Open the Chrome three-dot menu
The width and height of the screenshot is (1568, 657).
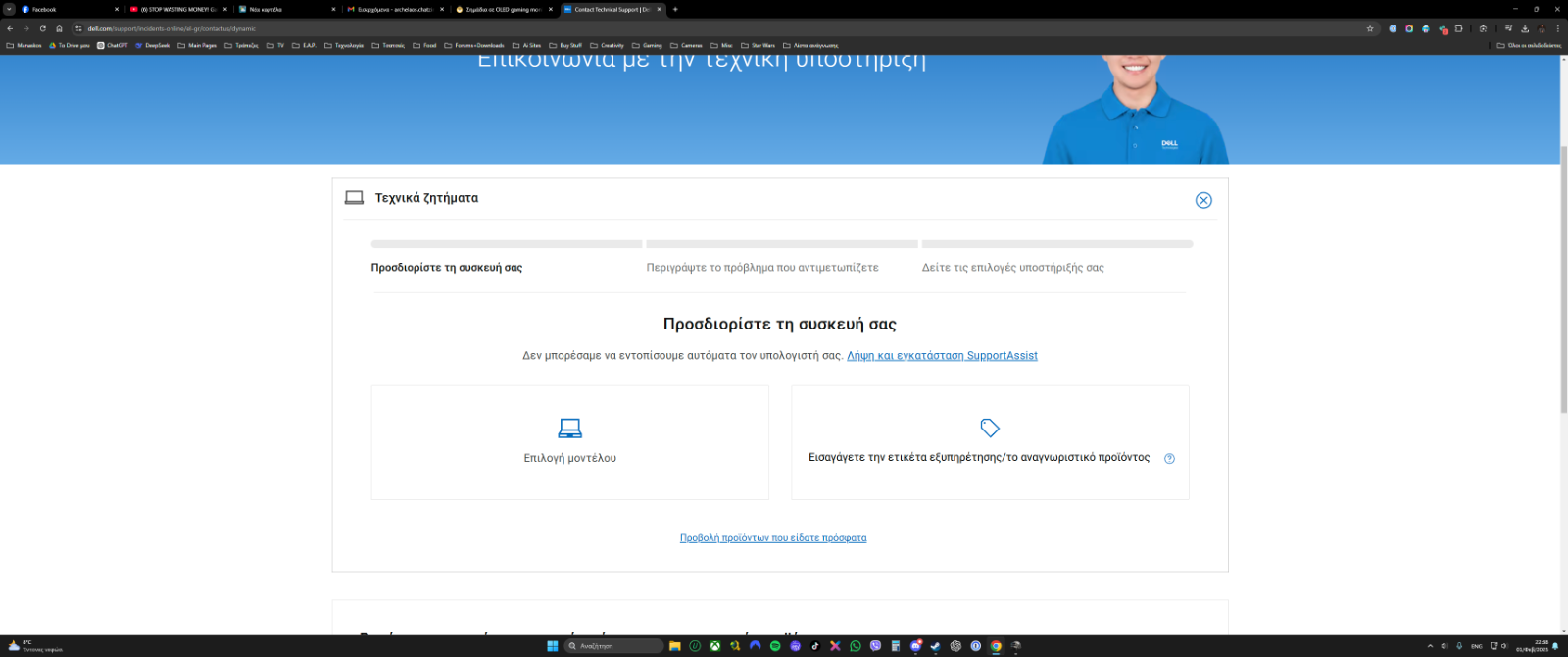(x=1558, y=28)
